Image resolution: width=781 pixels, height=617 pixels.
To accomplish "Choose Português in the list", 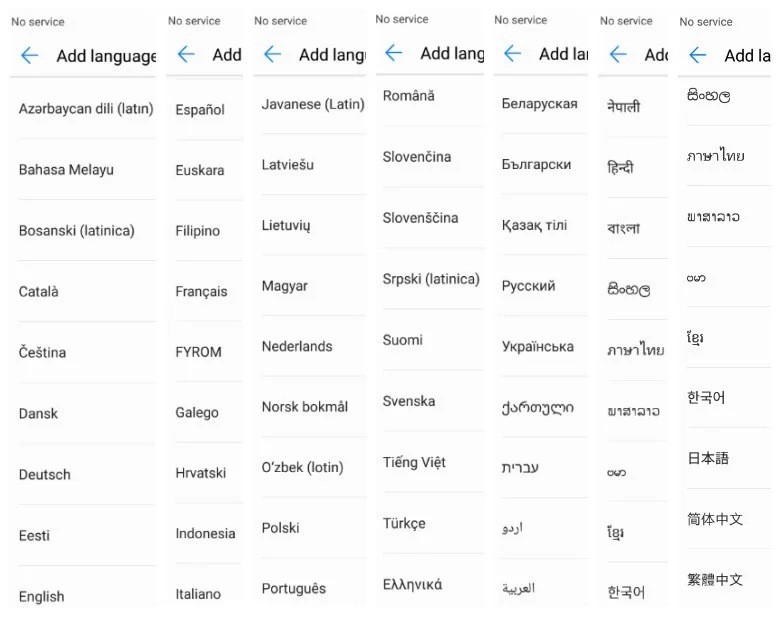I will tap(293, 588).
